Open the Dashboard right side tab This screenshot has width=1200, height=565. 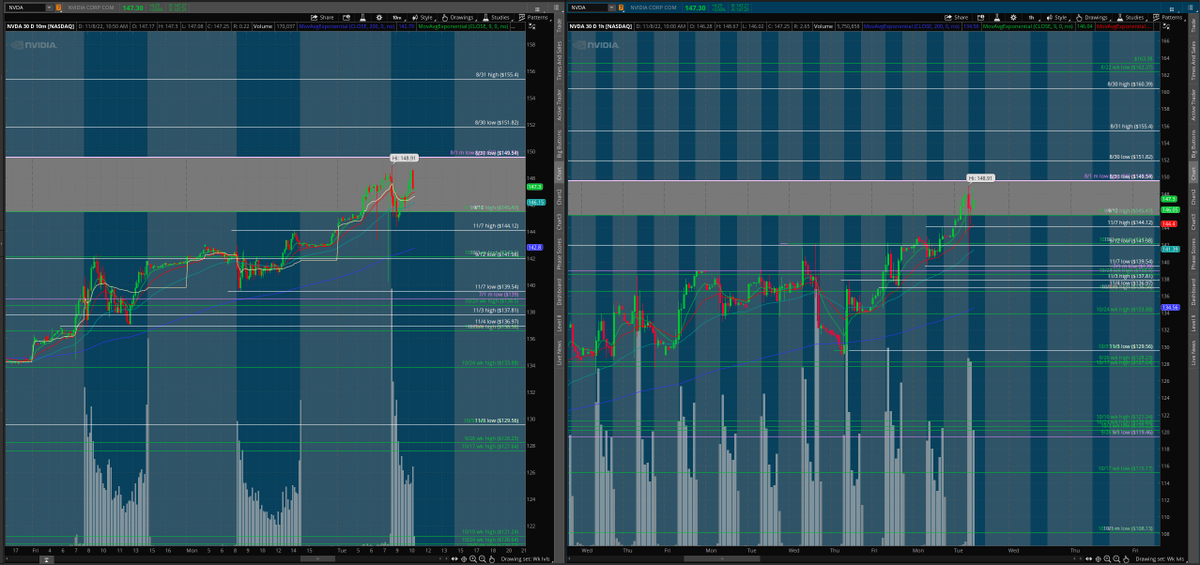[1193, 290]
